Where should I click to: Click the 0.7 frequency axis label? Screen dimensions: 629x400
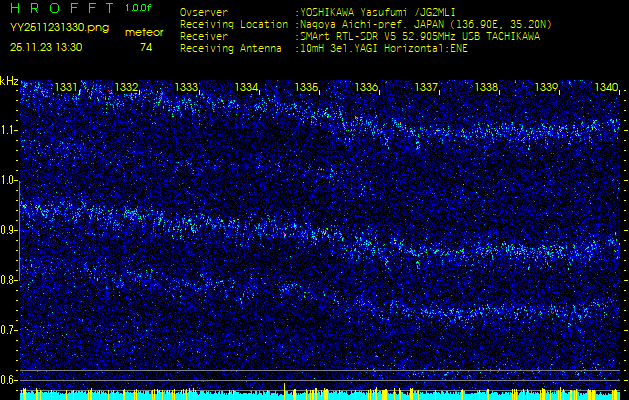click(9, 330)
